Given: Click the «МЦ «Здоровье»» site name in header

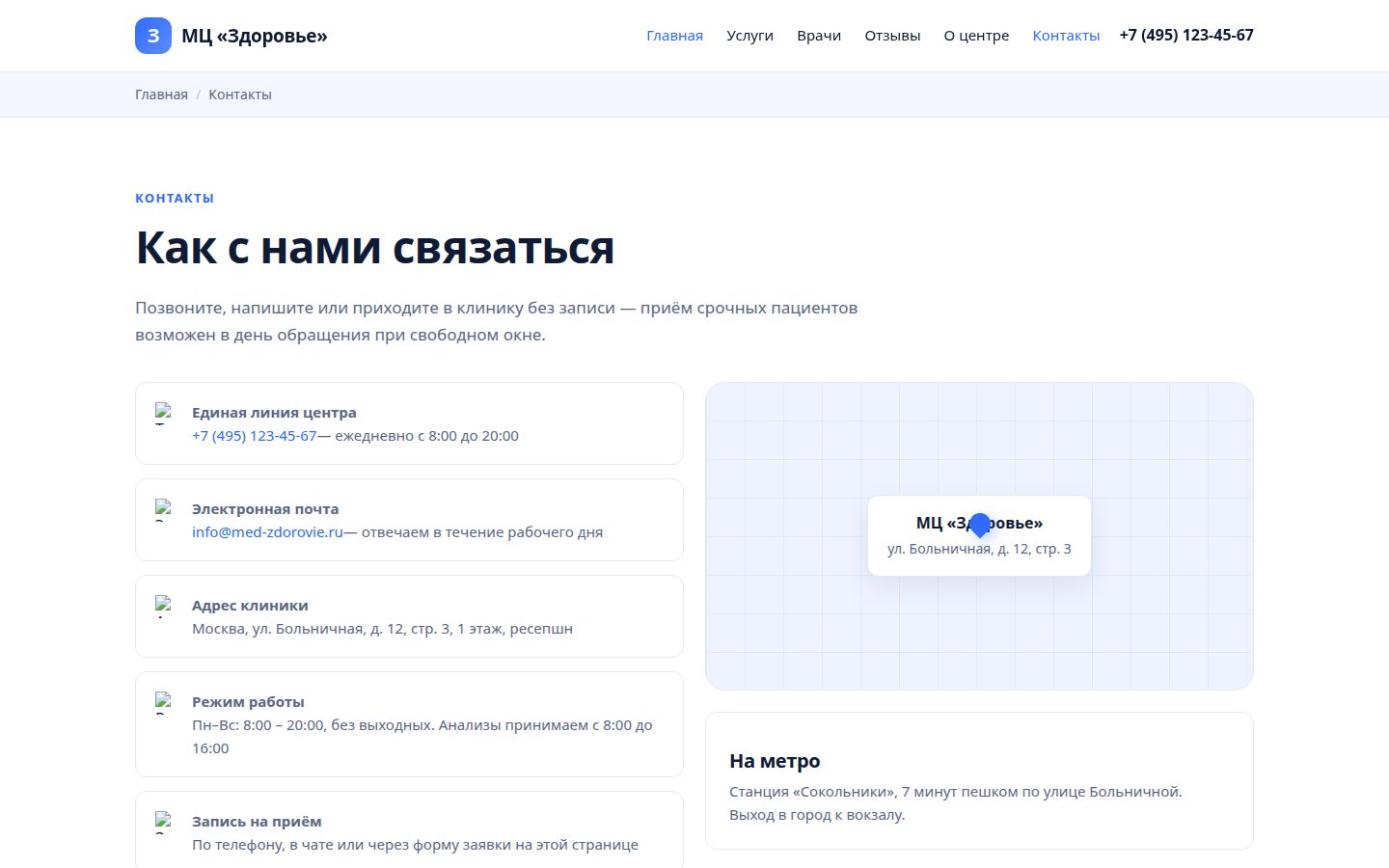Looking at the screenshot, I should pos(255,36).
